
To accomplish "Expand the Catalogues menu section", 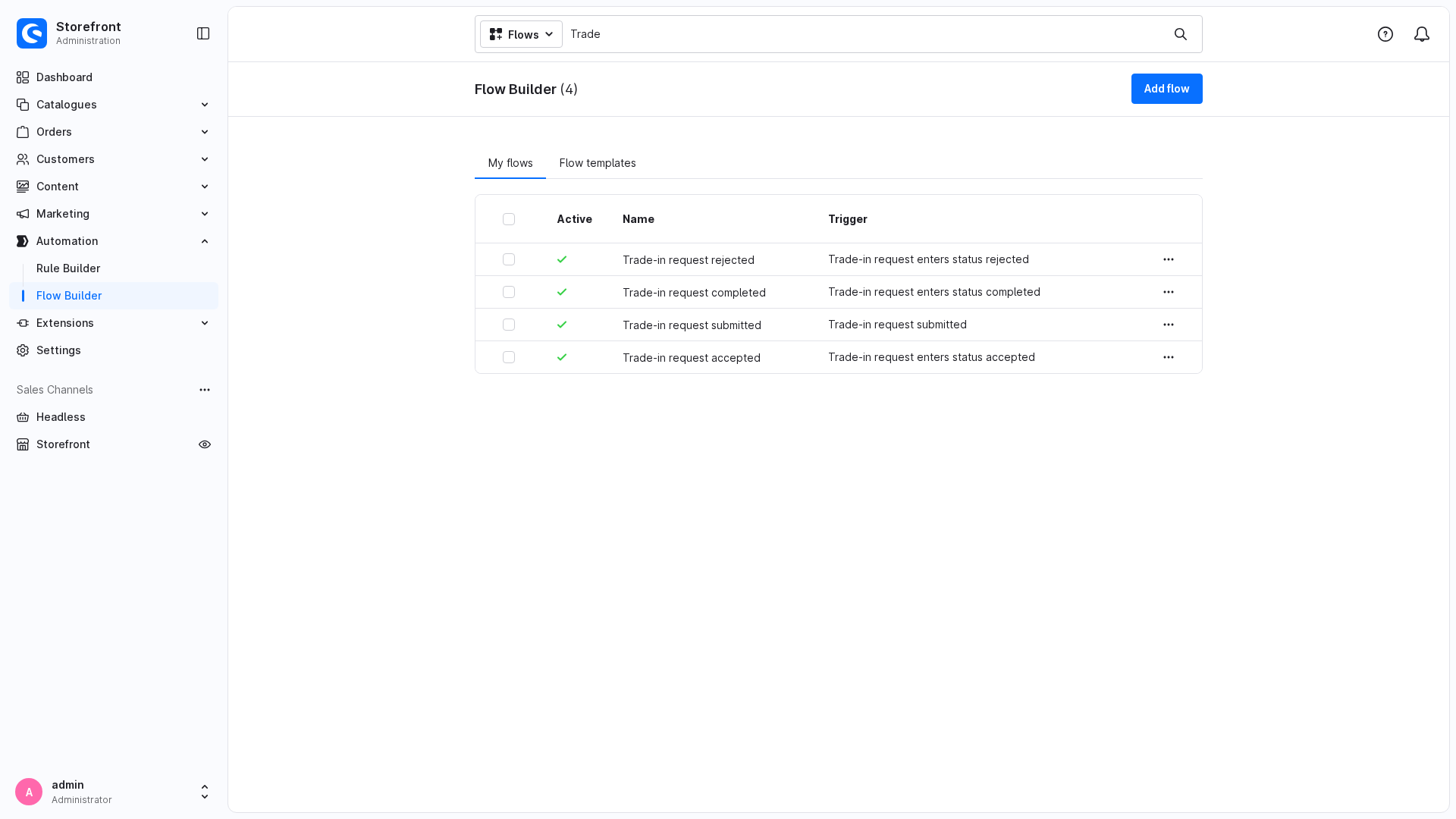I will [x=114, y=105].
